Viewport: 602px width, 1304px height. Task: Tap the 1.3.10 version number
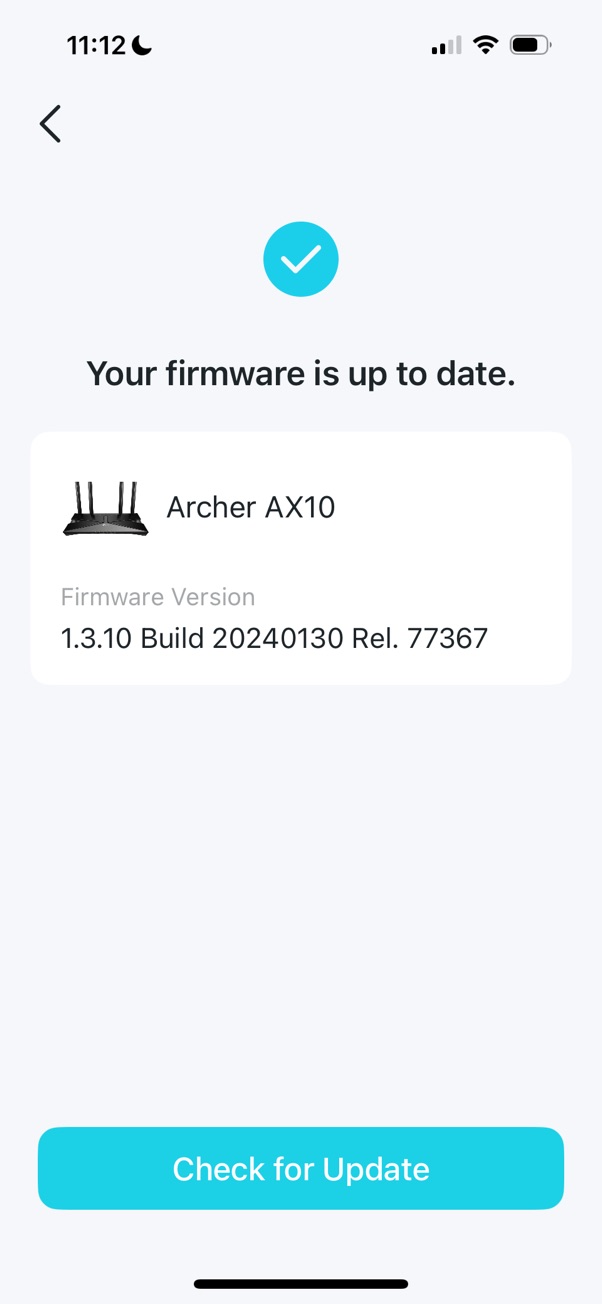tap(96, 638)
